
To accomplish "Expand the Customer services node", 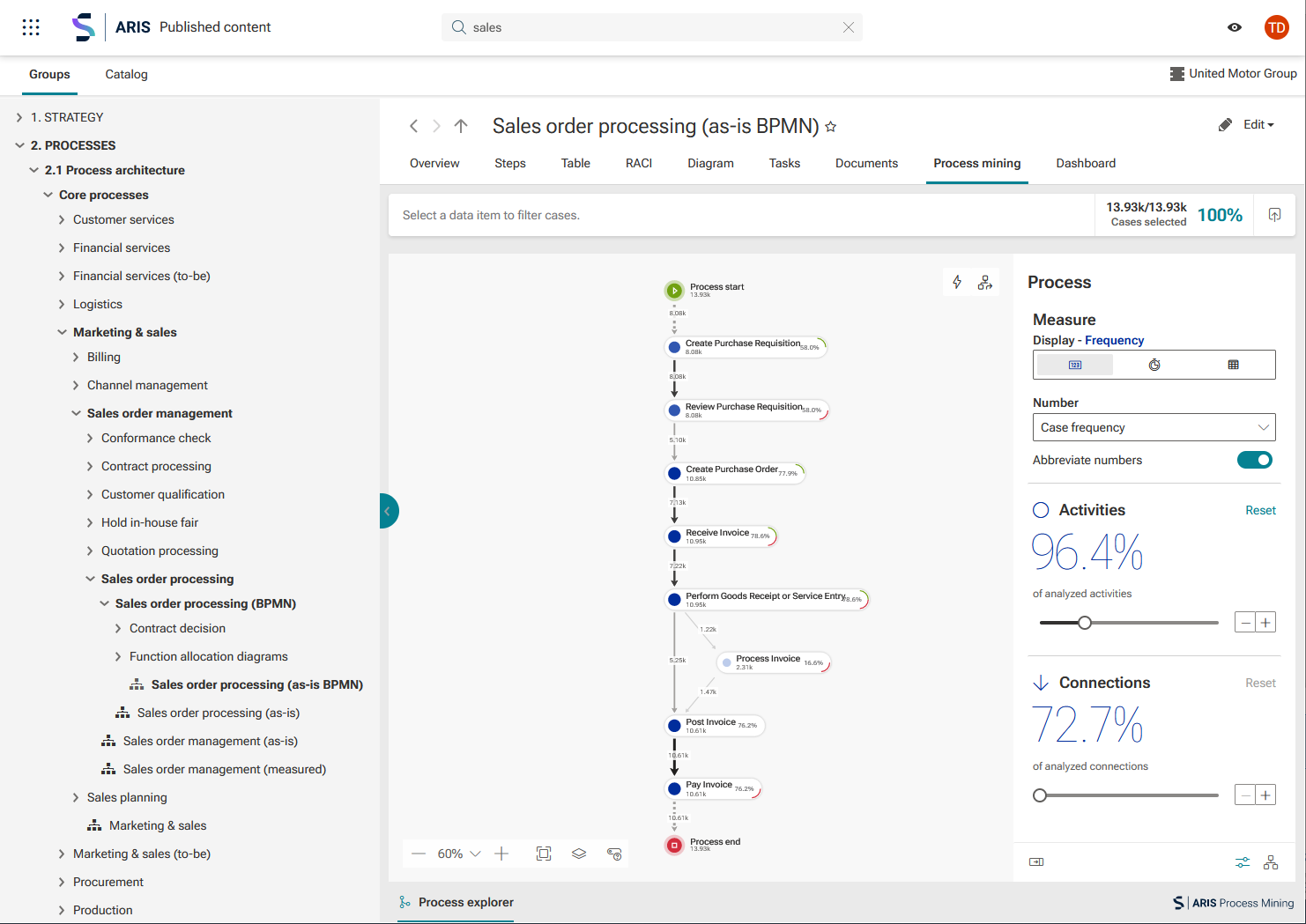I will tap(62, 219).
